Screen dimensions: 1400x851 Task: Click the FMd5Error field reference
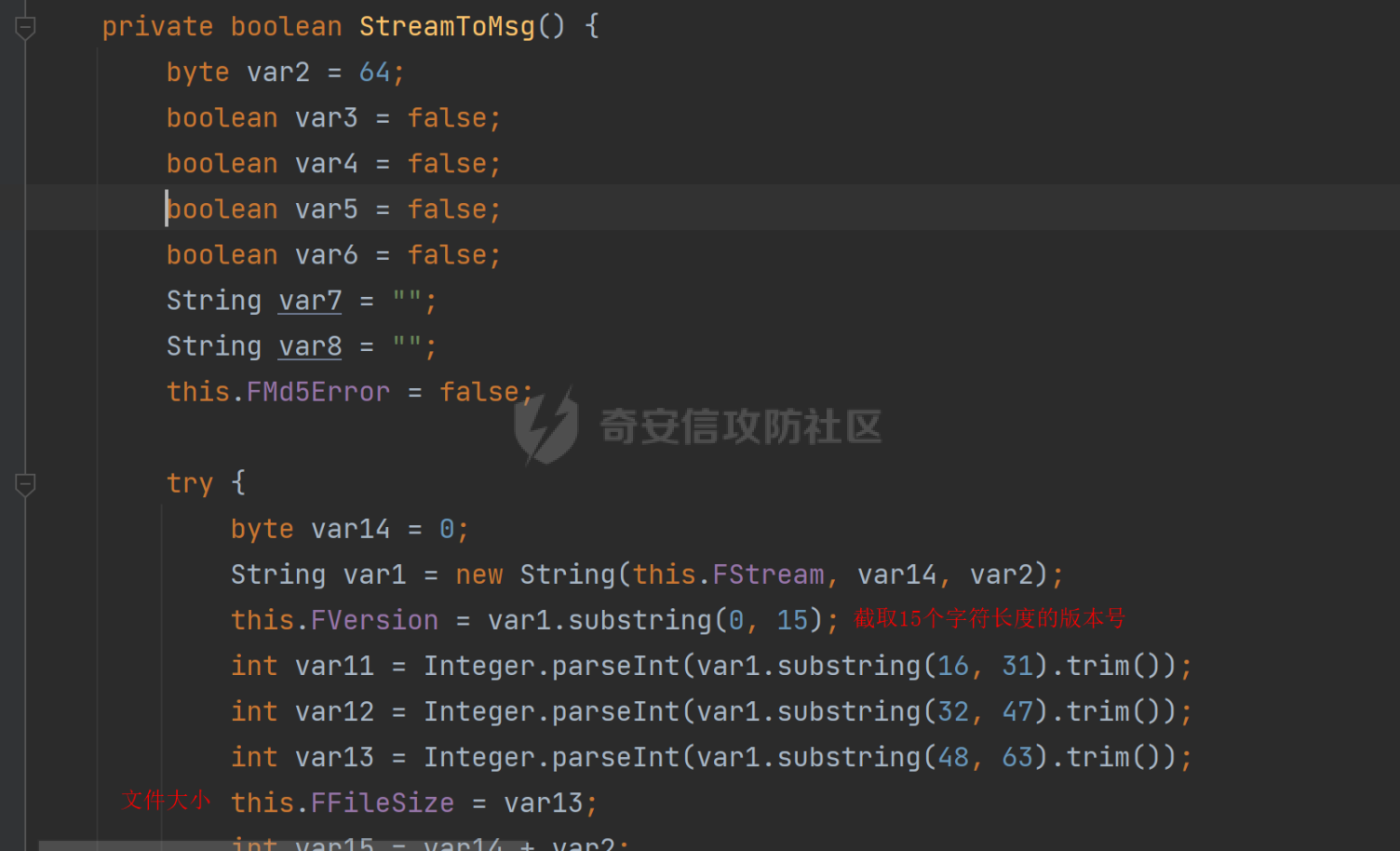318,392
